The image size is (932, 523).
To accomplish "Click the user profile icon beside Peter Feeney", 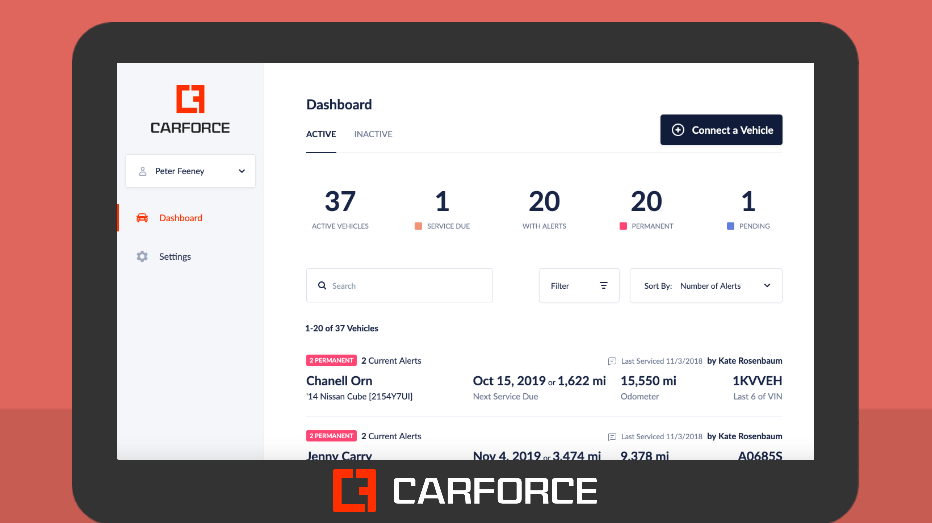I will [143, 171].
